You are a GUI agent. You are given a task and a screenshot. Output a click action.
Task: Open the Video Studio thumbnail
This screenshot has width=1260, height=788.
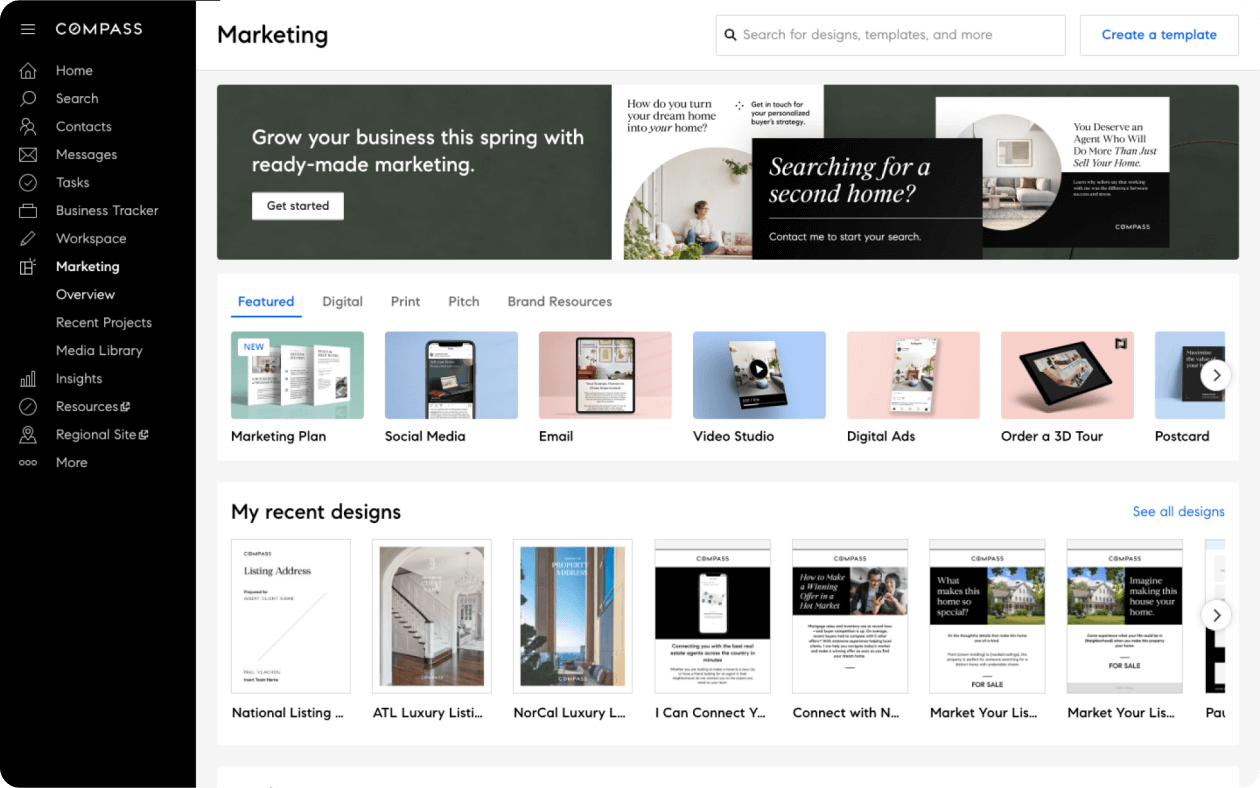point(759,375)
